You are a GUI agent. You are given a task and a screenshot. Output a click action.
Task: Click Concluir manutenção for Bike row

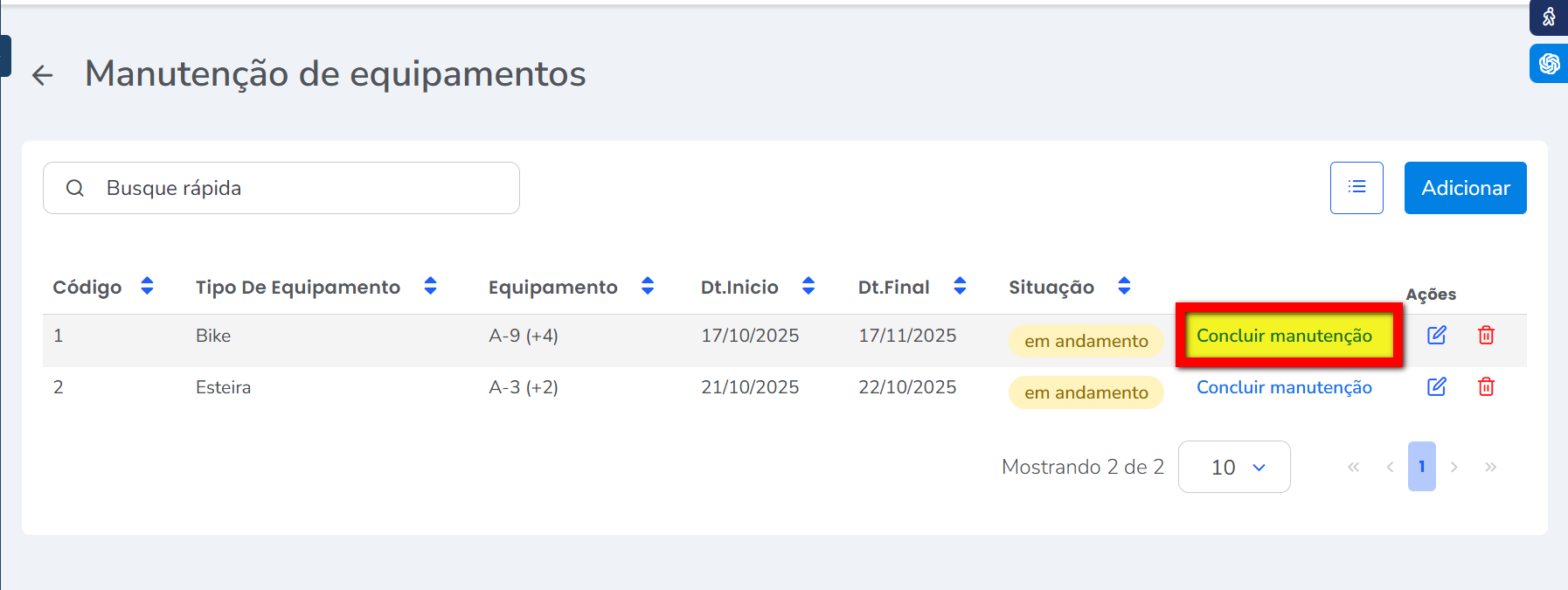1284,336
